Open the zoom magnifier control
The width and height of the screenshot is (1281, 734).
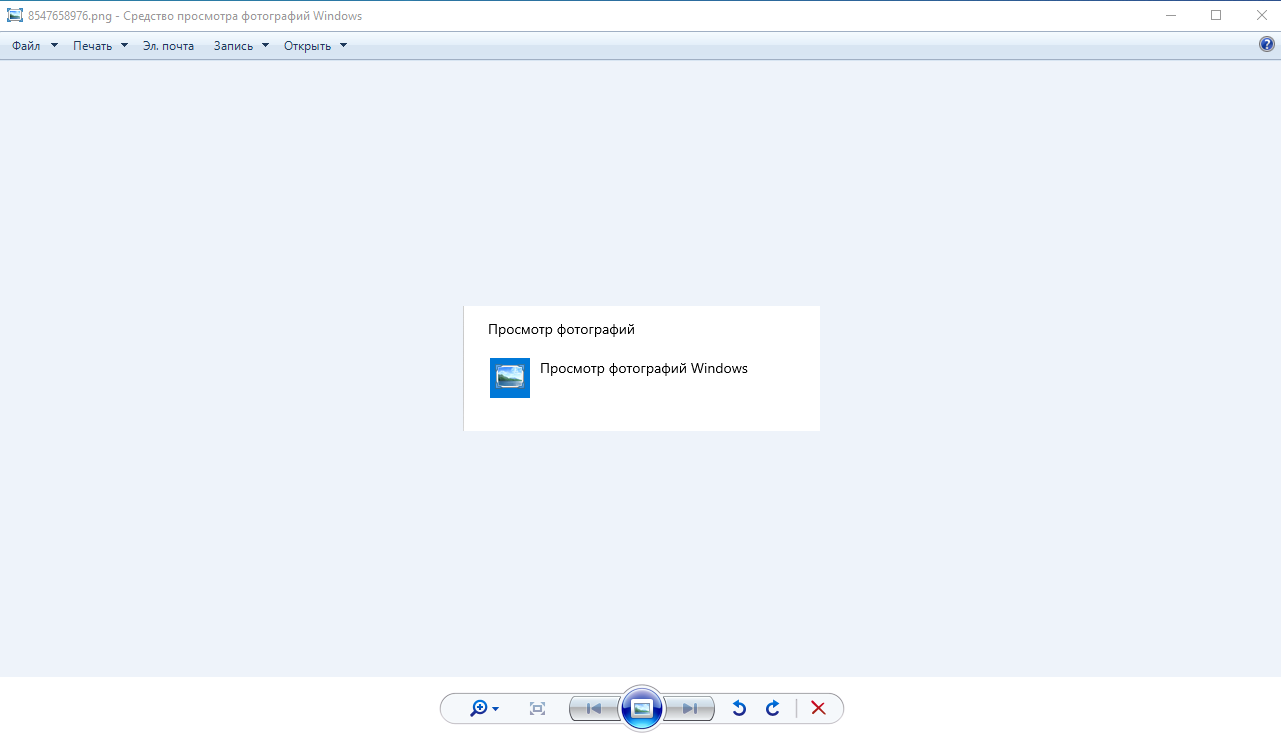[484, 708]
